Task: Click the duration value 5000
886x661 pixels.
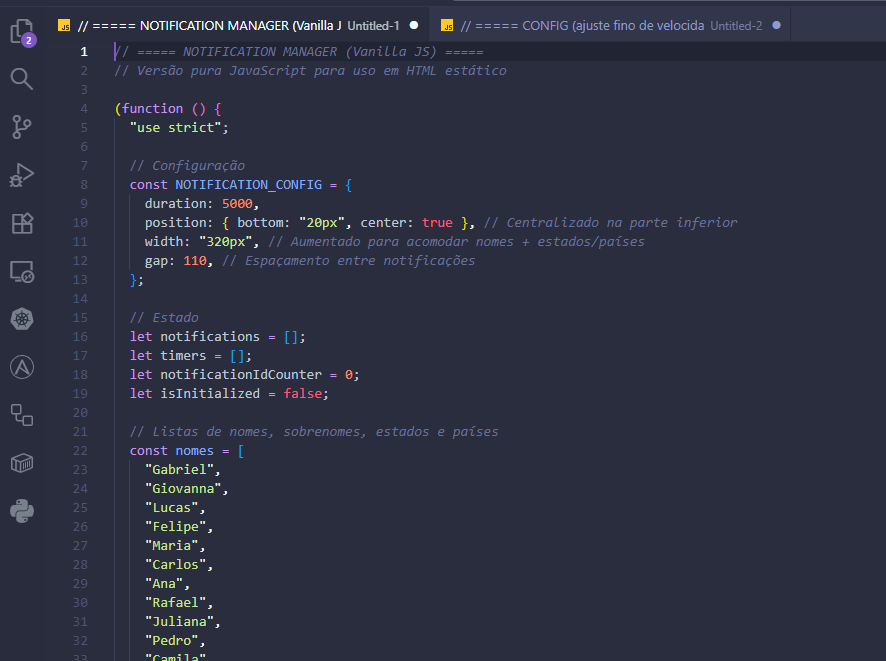Action: click(x=237, y=203)
